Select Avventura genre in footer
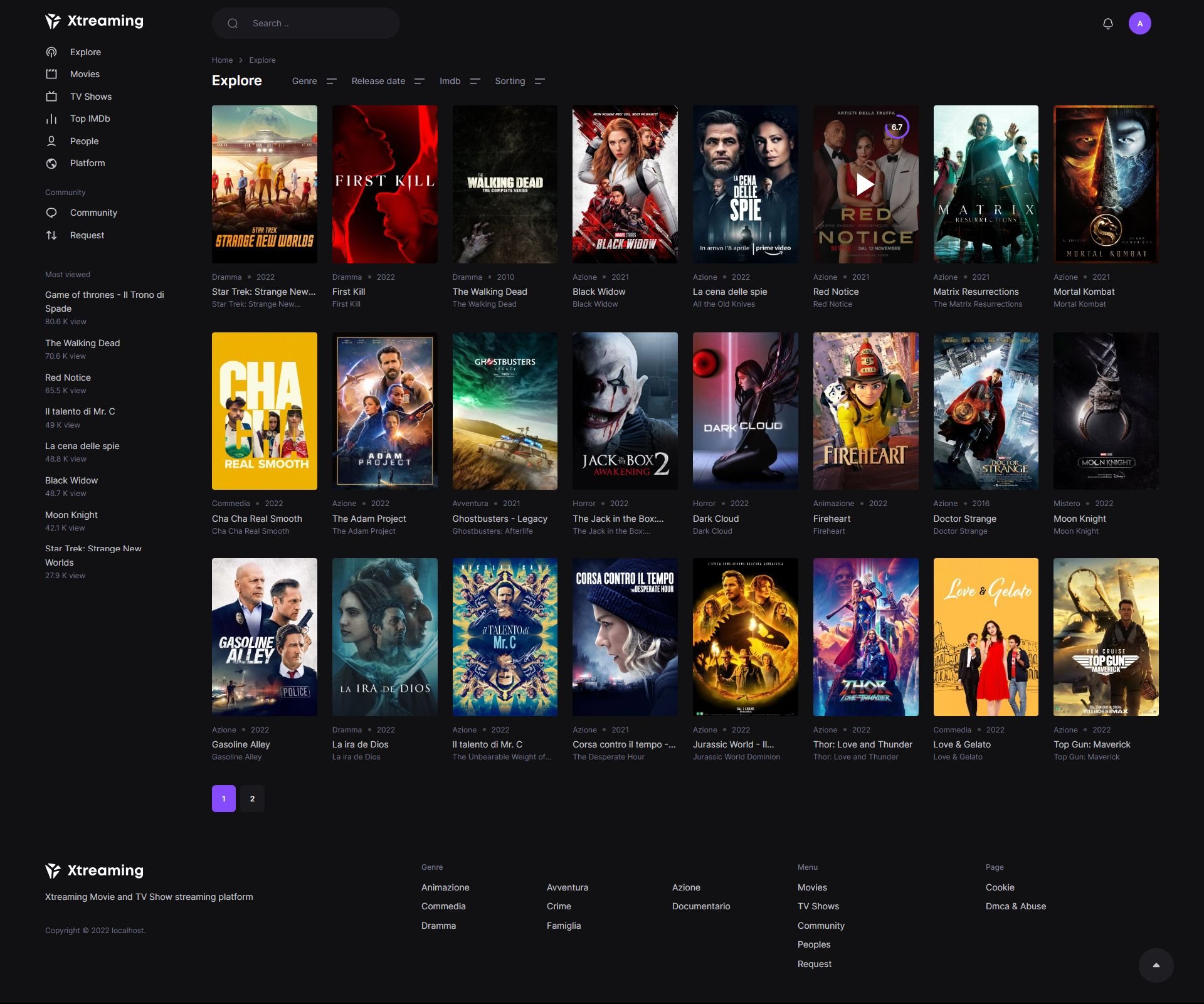Screen dimensions: 1204x1004 (568, 887)
